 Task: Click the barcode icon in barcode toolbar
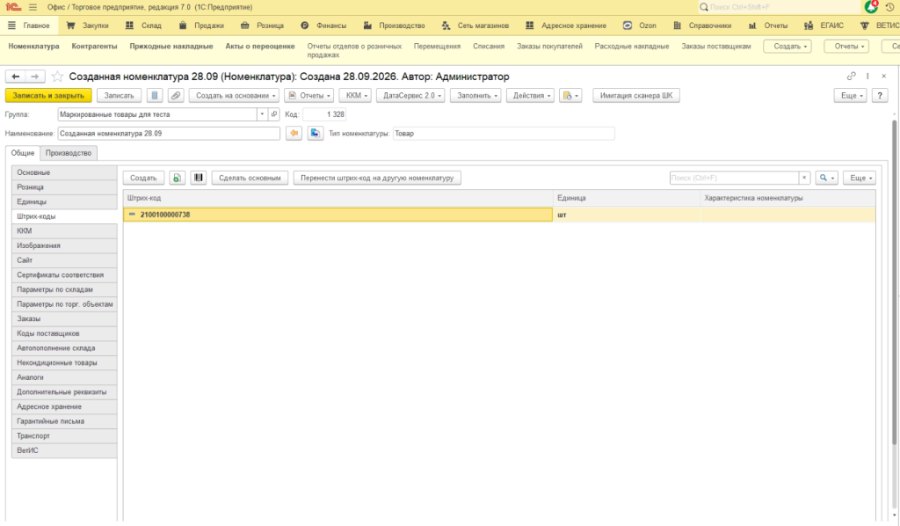click(198, 178)
